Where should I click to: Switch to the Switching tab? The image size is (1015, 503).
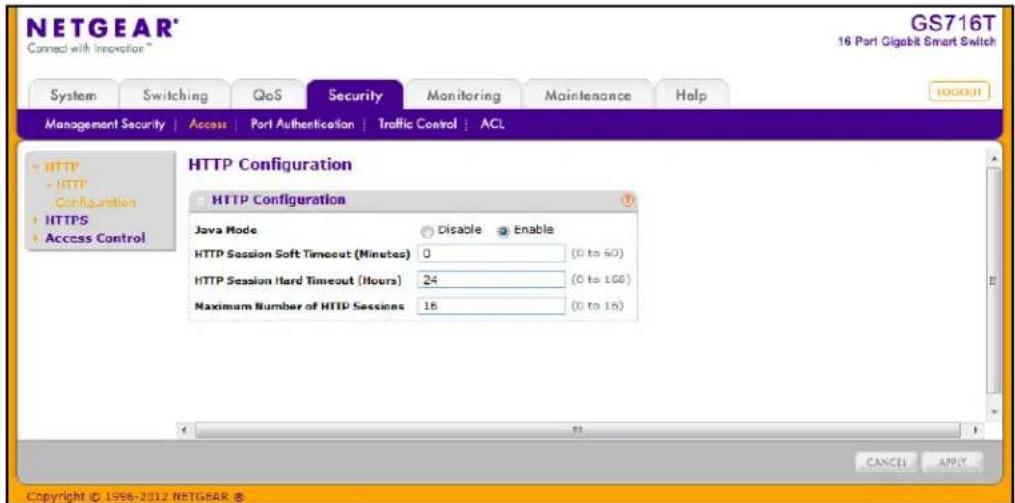click(x=175, y=96)
